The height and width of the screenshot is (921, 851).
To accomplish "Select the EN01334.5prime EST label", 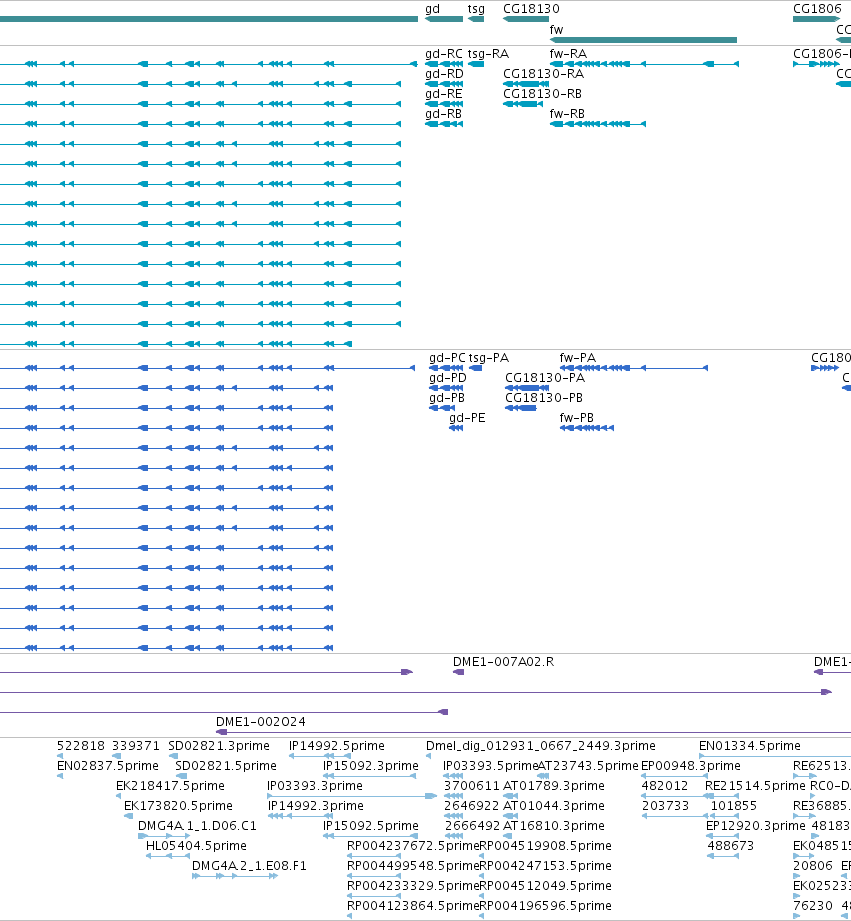I will pyautogui.click(x=750, y=746).
